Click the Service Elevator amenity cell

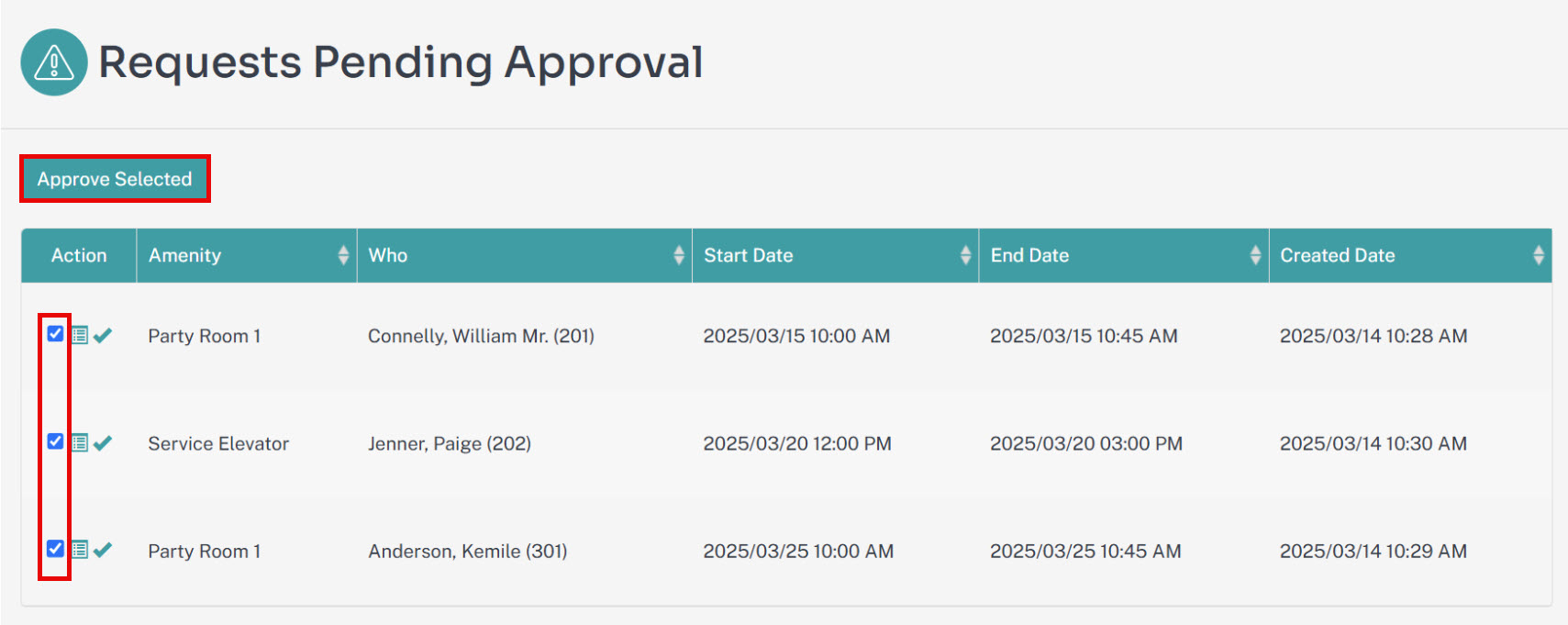pos(218,443)
